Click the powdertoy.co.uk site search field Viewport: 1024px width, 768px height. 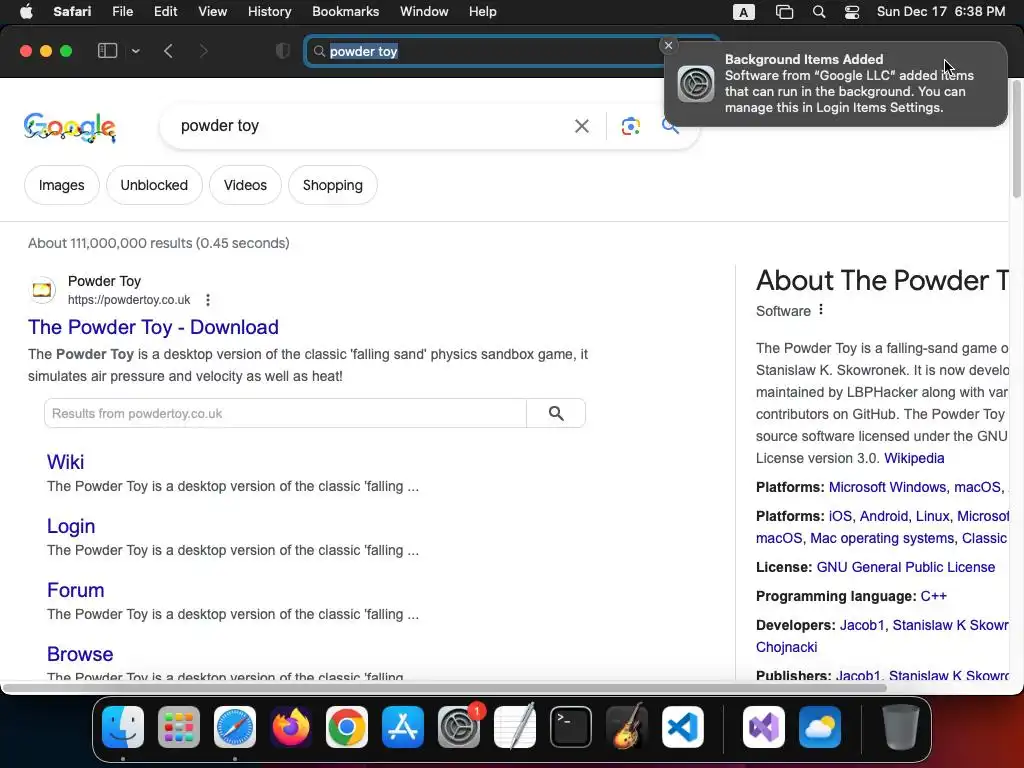coord(285,413)
